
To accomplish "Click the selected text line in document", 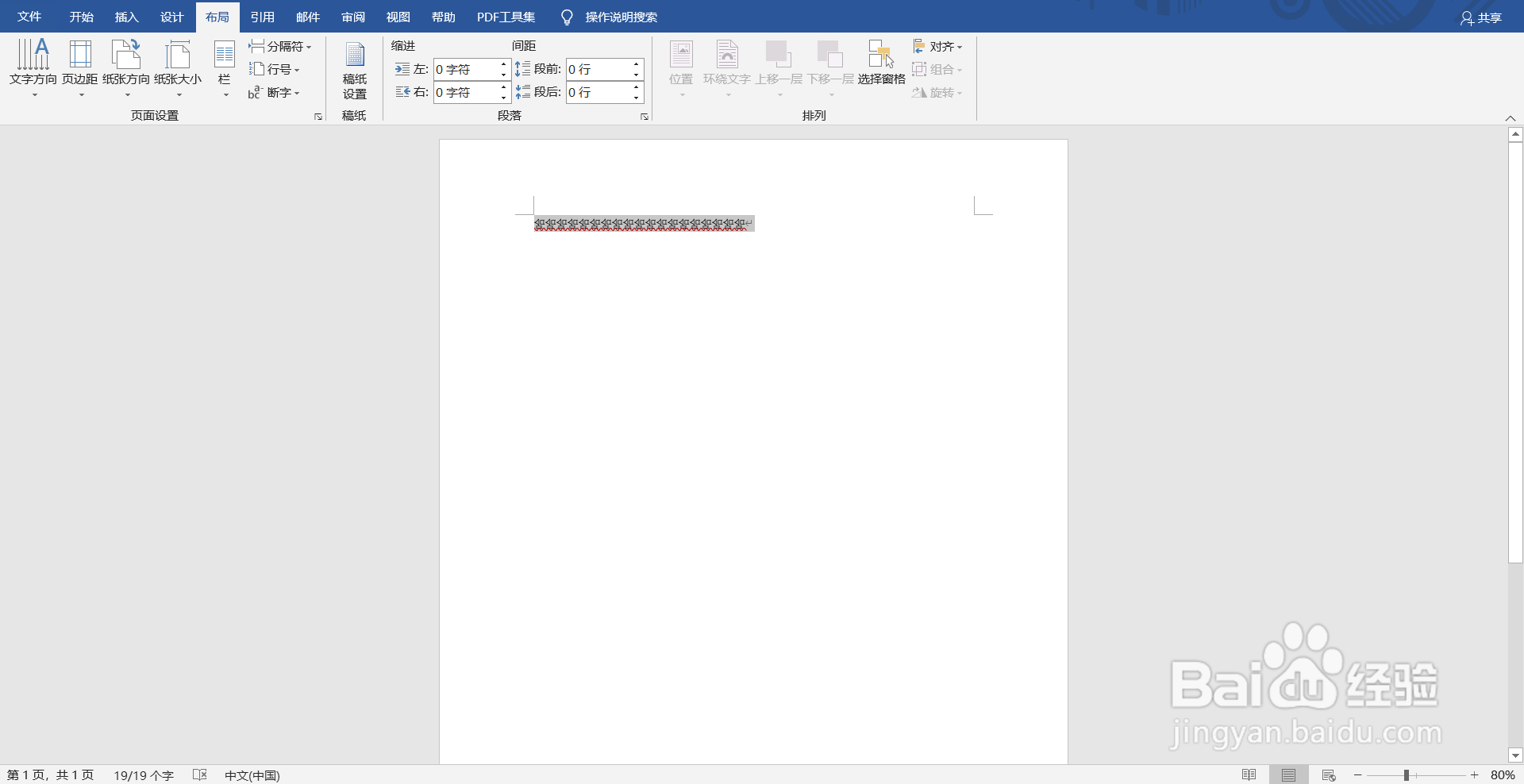I will (x=644, y=225).
